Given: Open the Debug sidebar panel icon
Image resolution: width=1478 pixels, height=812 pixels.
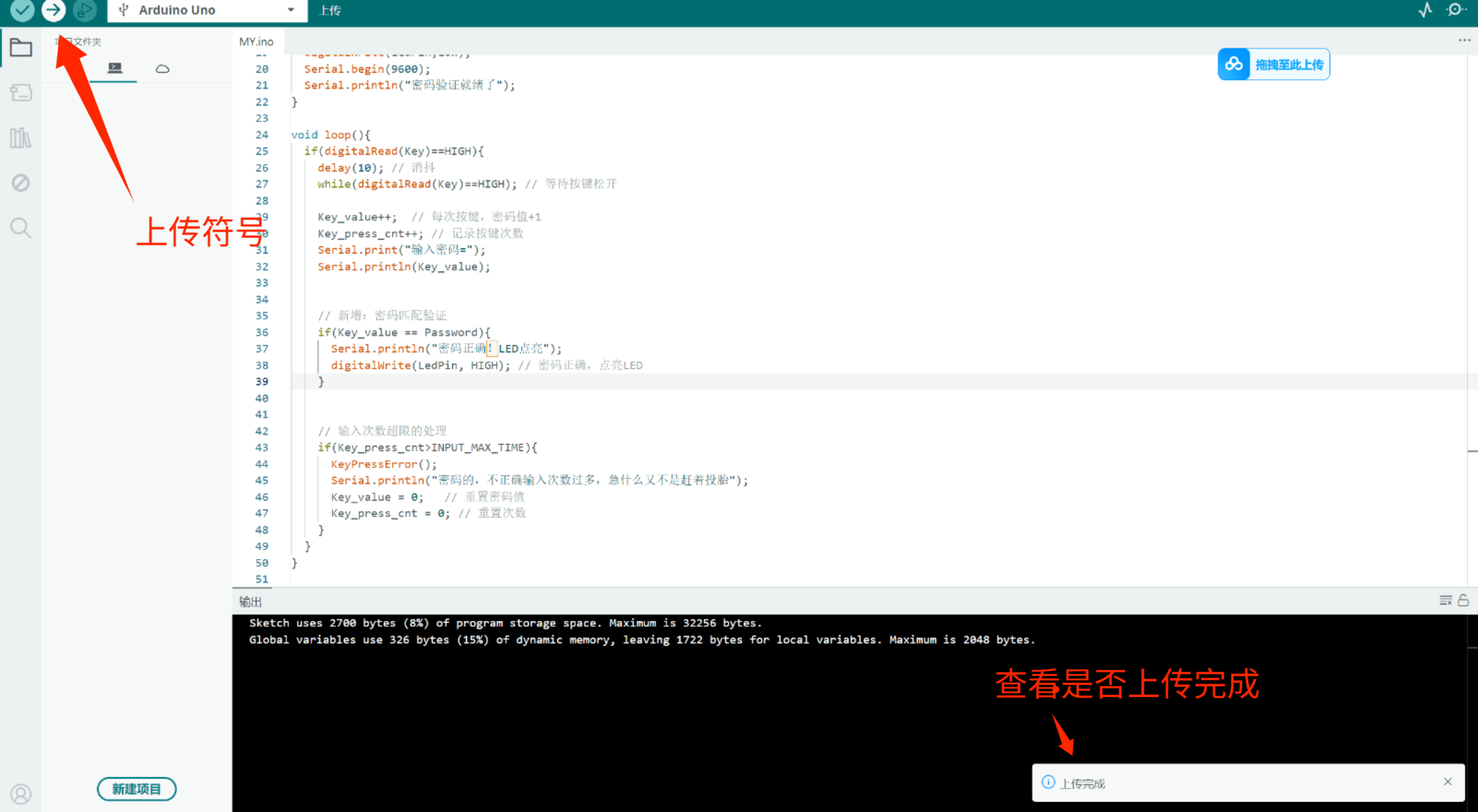Looking at the screenshot, I should (x=21, y=183).
